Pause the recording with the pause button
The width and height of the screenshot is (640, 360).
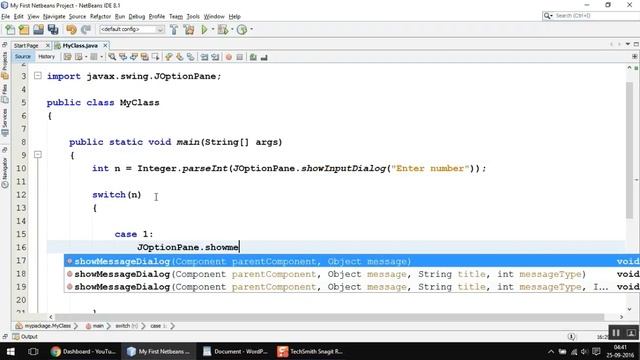point(616,333)
